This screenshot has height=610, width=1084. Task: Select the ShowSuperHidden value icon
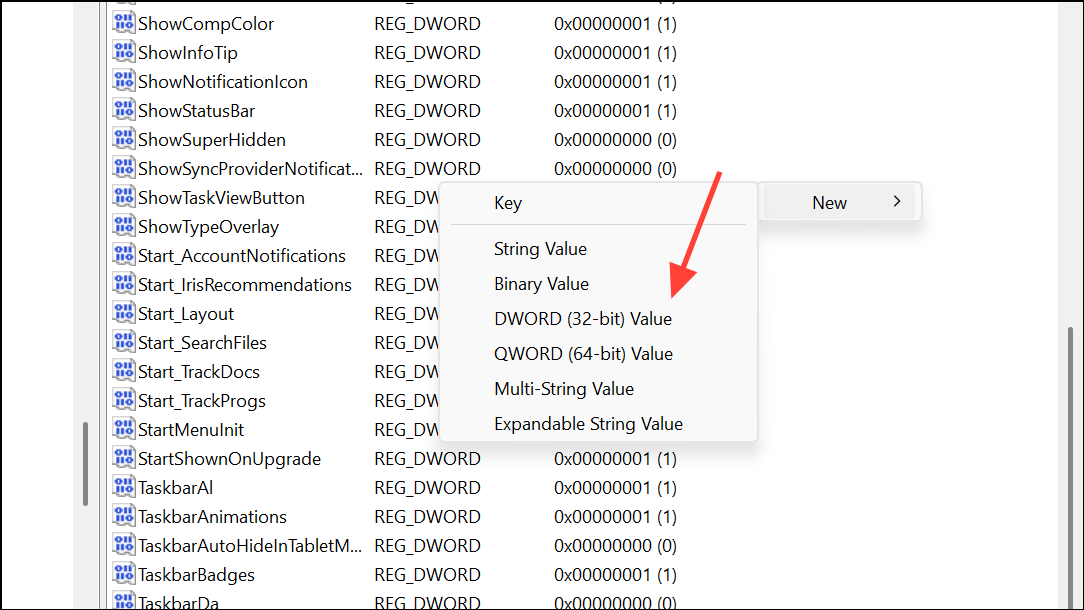pos(123,139)
